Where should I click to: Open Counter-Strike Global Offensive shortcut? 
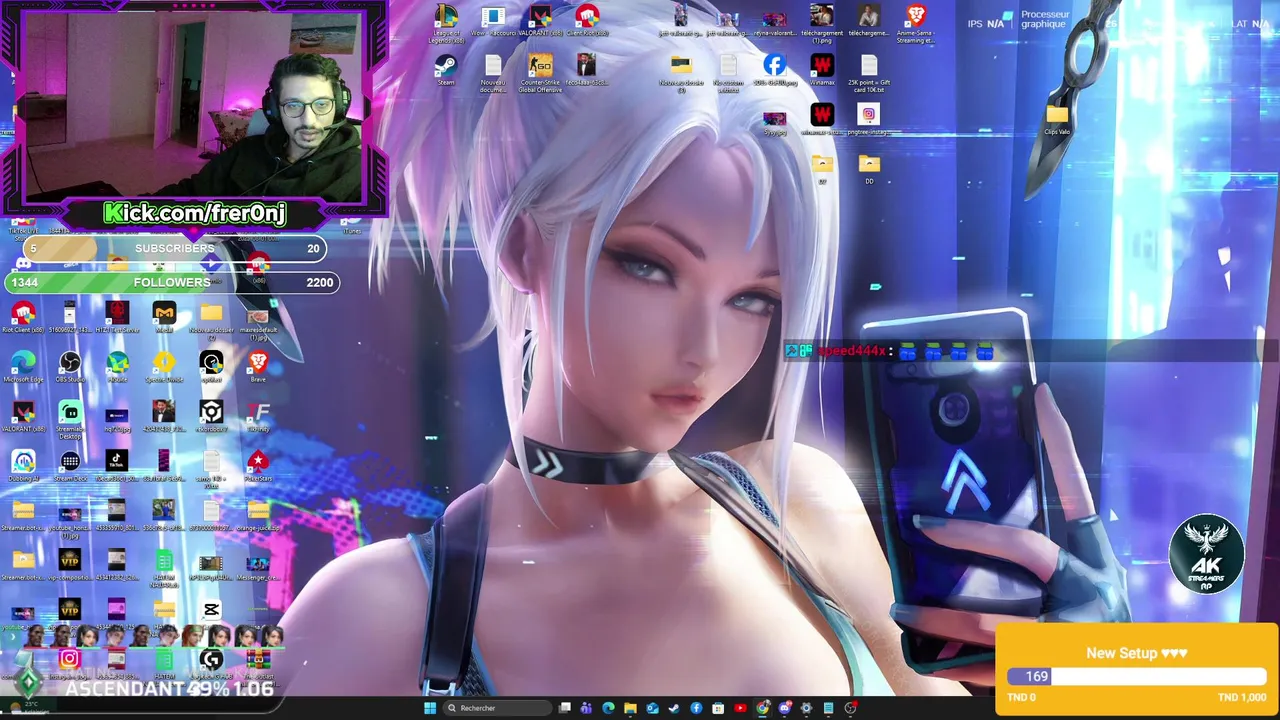540,74
